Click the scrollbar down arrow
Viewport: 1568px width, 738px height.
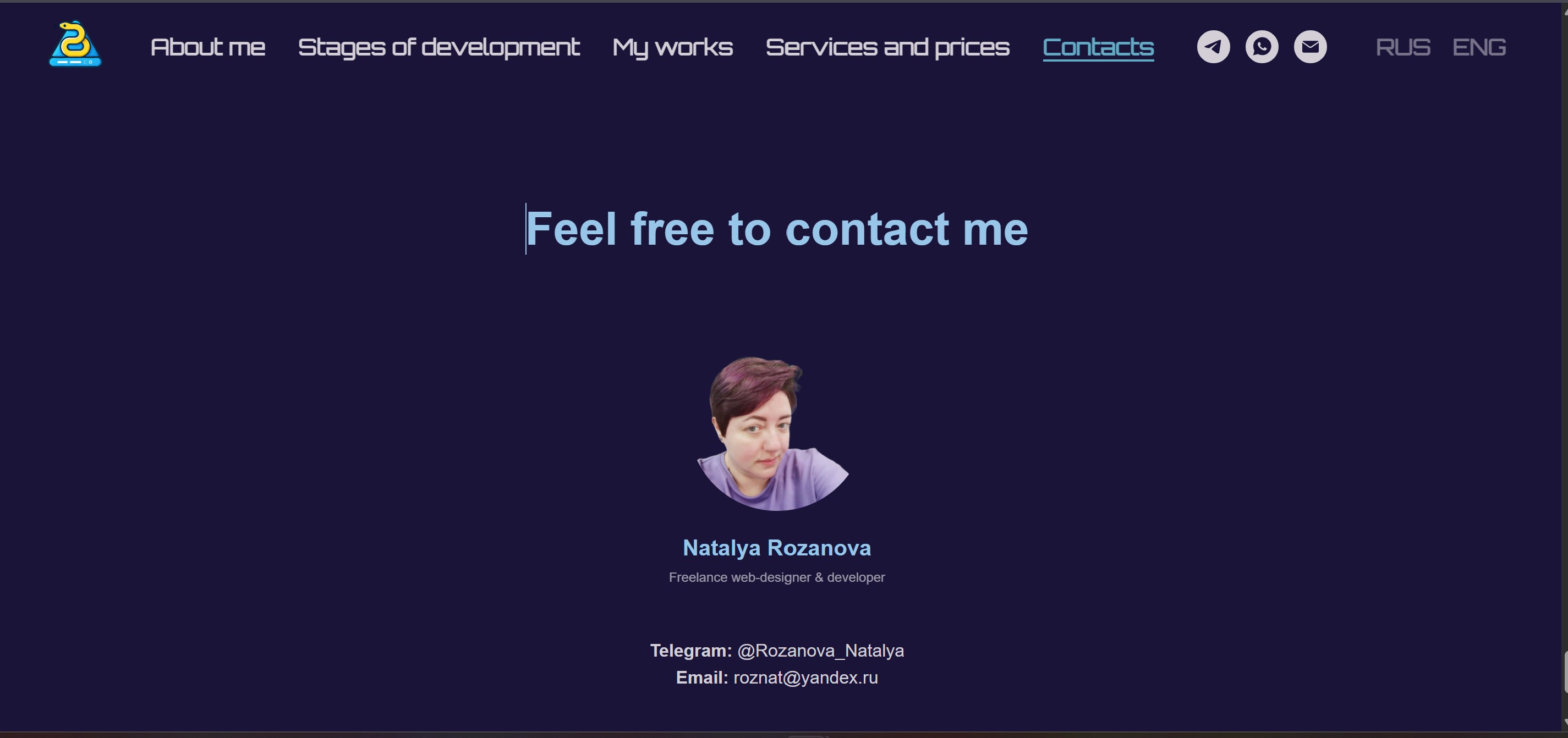point(1565,722)
